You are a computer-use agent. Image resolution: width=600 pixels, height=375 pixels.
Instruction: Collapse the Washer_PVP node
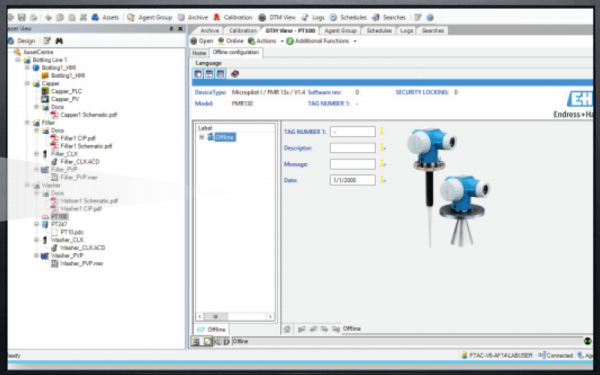tap(36, 256)
